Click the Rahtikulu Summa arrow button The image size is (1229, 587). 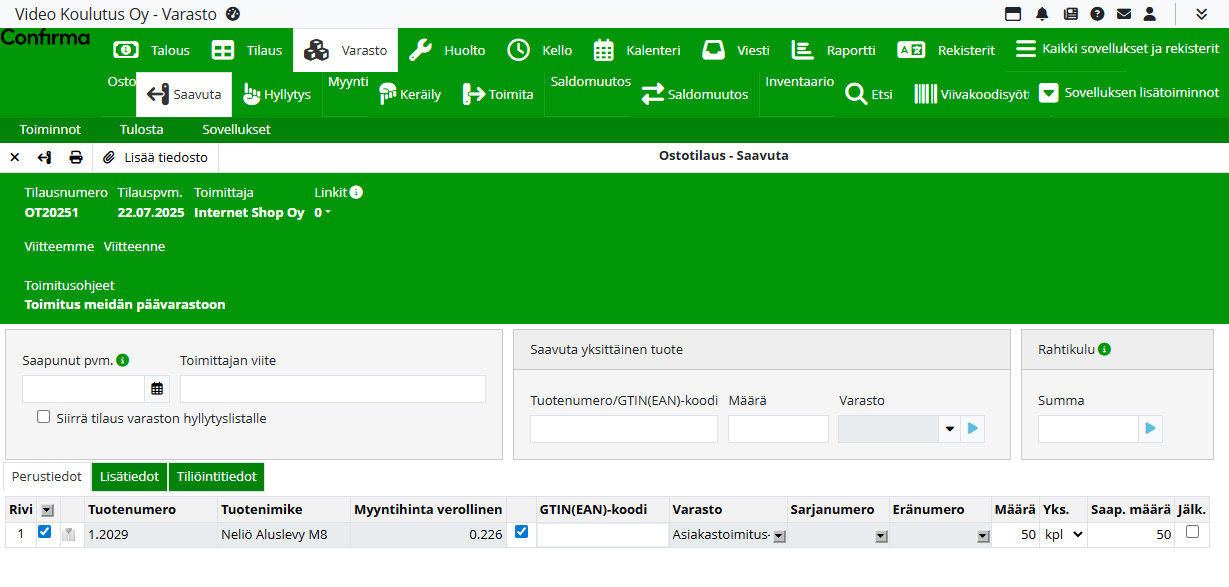(1151, 429)
